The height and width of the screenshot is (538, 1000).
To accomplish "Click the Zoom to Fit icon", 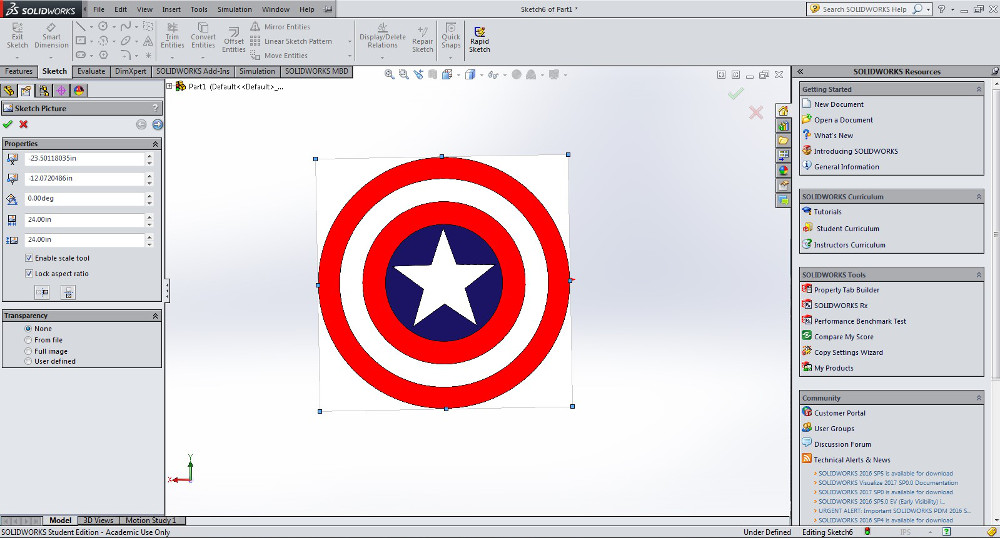I will [x=389, y=75].
